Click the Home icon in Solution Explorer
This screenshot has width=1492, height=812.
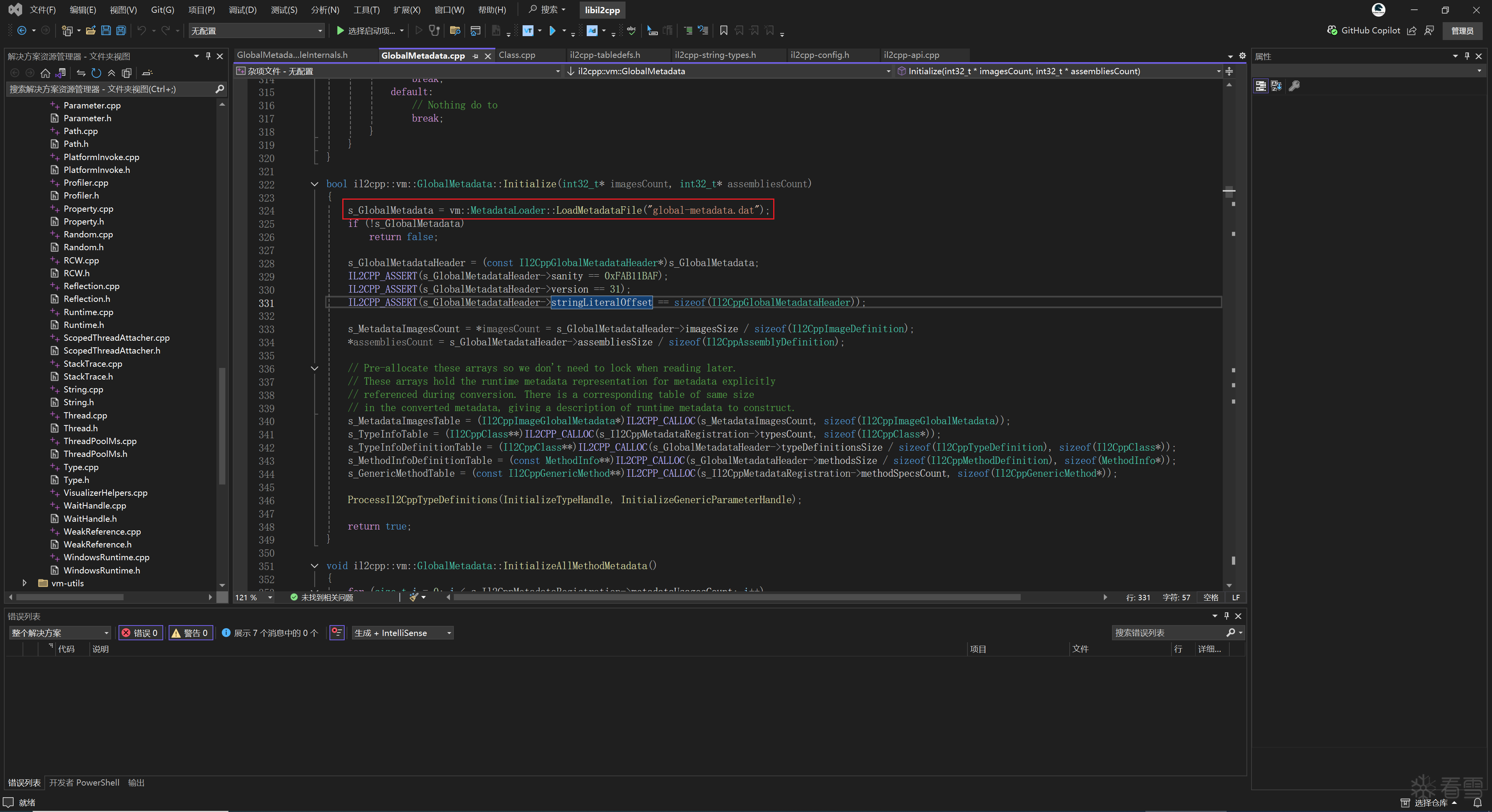coord(45,73)
